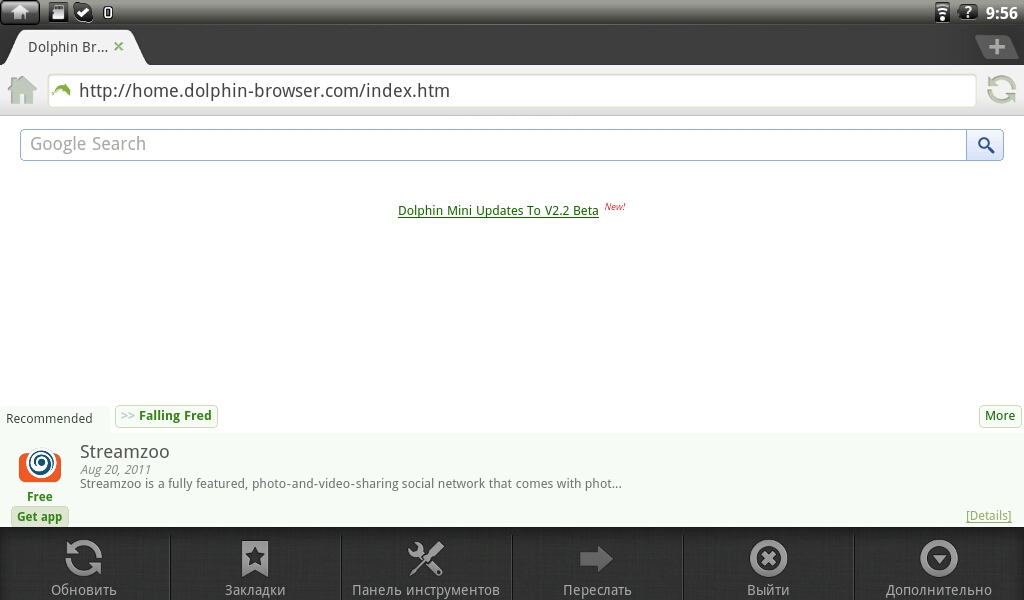
Task: Go to browser home page icon
Action: 22,90
